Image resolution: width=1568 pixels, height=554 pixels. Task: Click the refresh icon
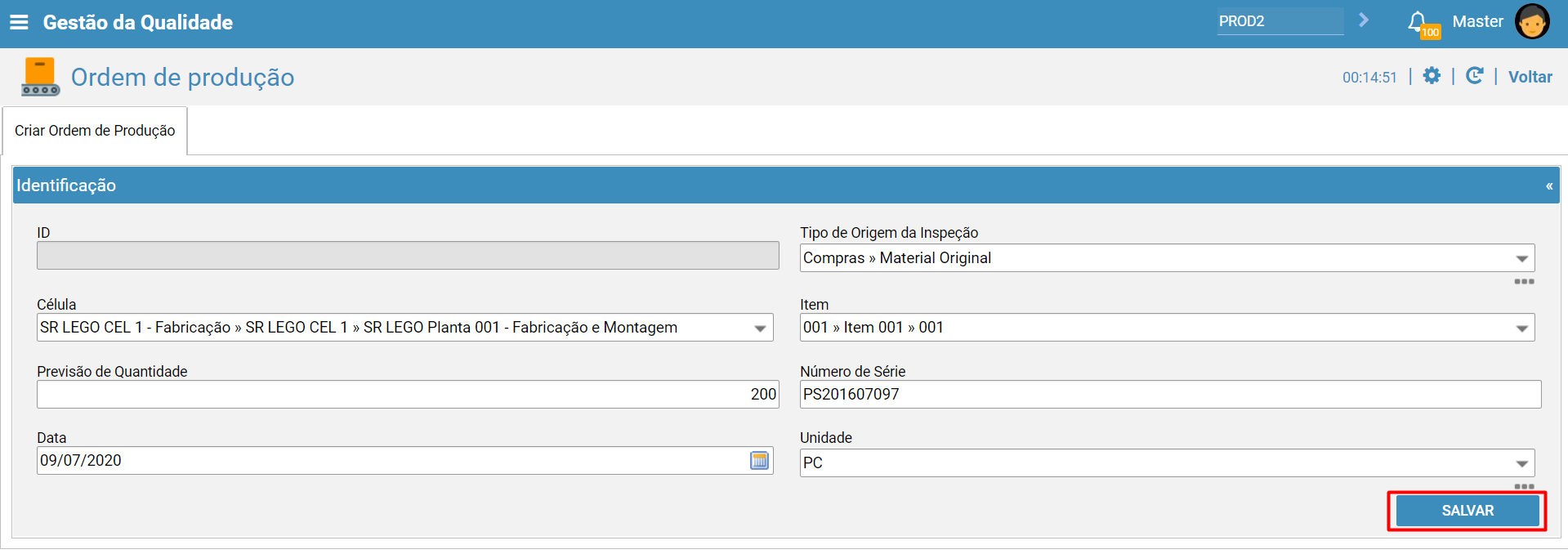click(1474, 76)
